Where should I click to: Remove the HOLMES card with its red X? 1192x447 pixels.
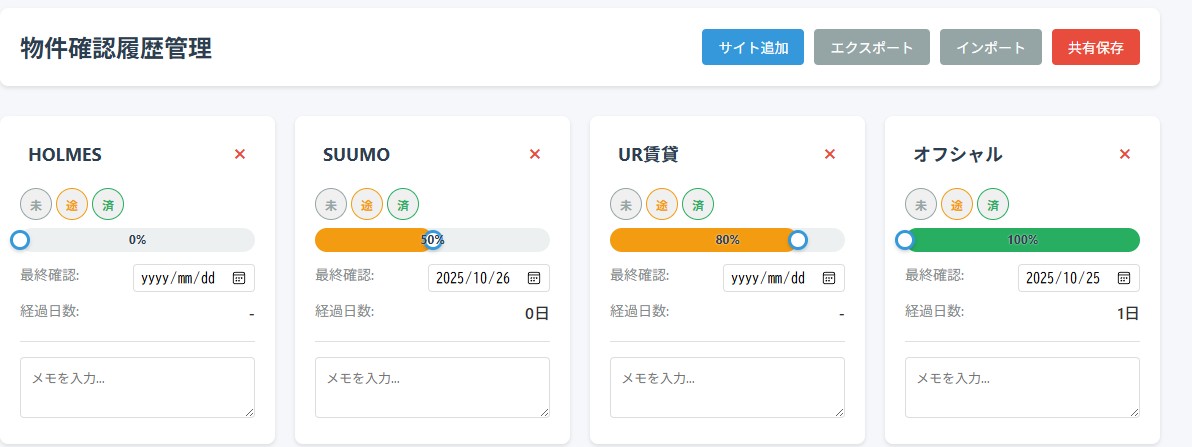[x=239, y=154]
